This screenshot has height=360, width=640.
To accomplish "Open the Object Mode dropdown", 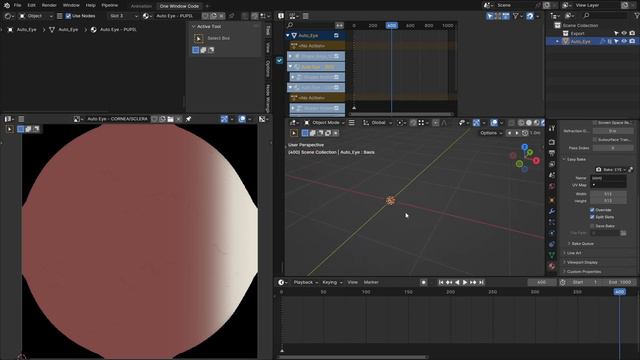I will [x=324, y=123].
